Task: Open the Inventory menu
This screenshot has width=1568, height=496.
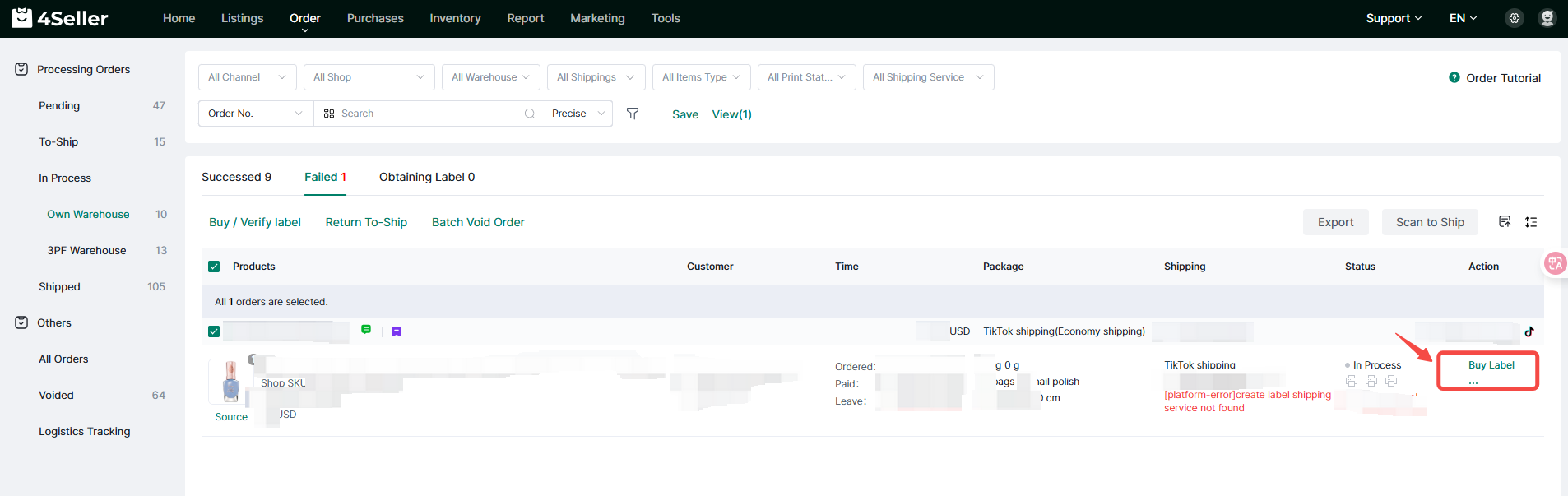Action: click(455, 18)
